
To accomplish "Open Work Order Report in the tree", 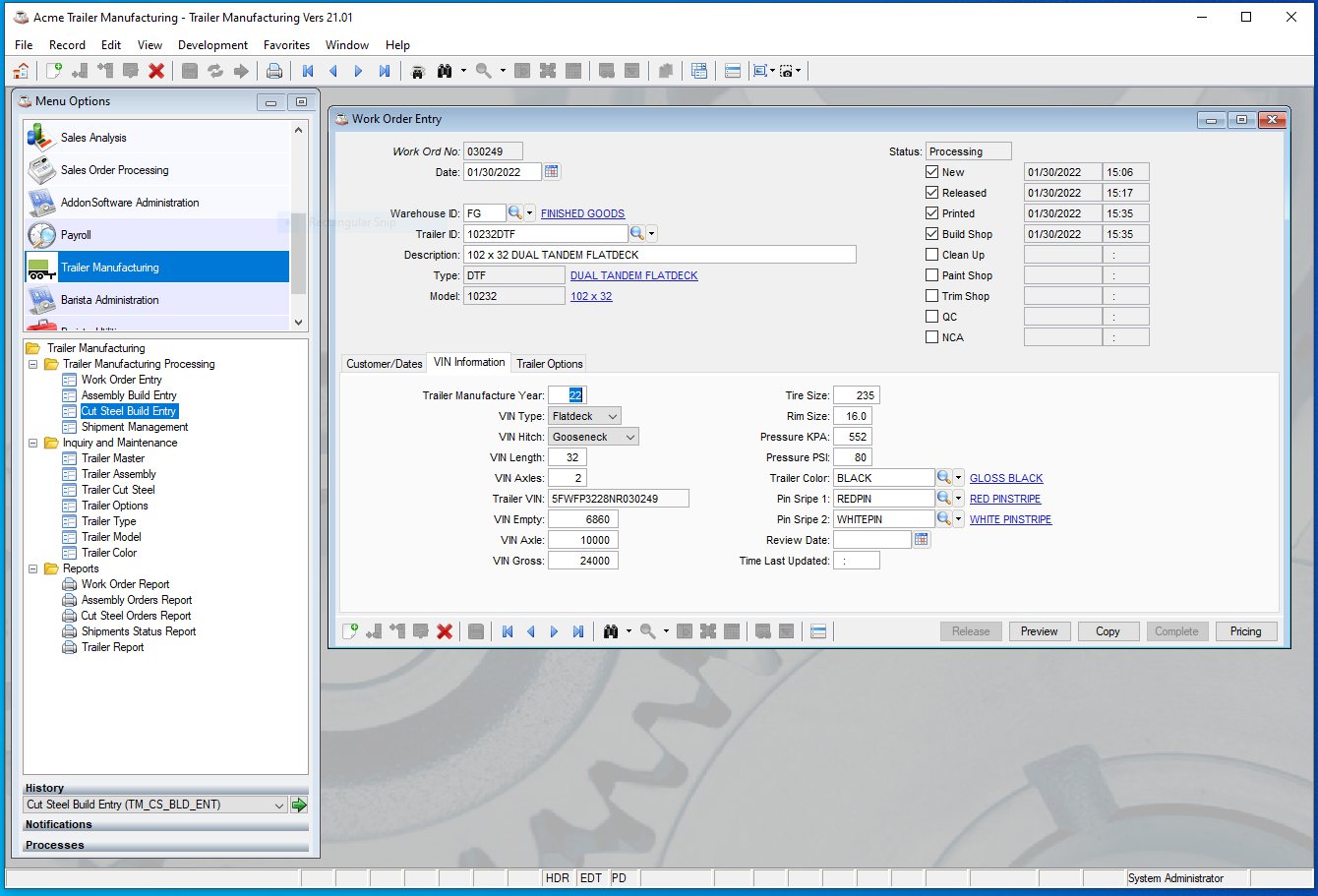I will [x=125, y=584].
